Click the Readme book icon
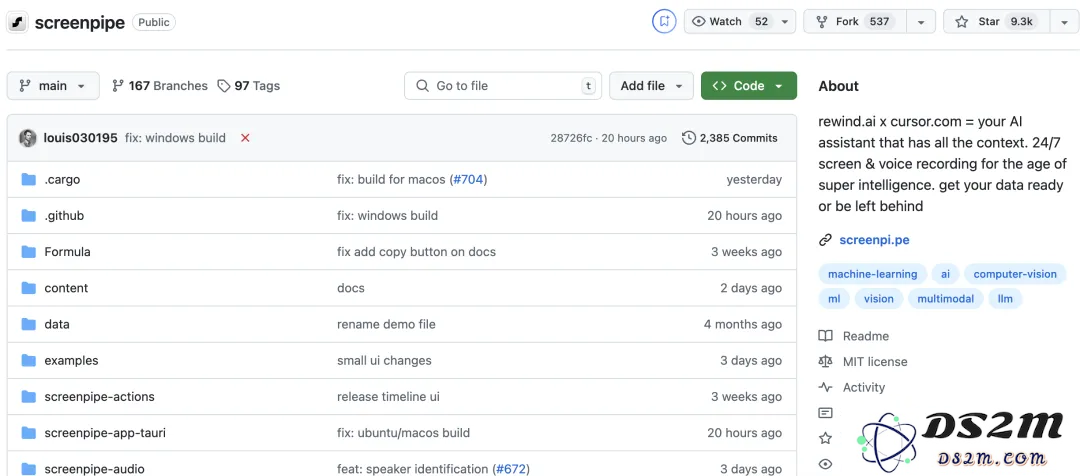 pyautogui.click(x=825, y=336)
